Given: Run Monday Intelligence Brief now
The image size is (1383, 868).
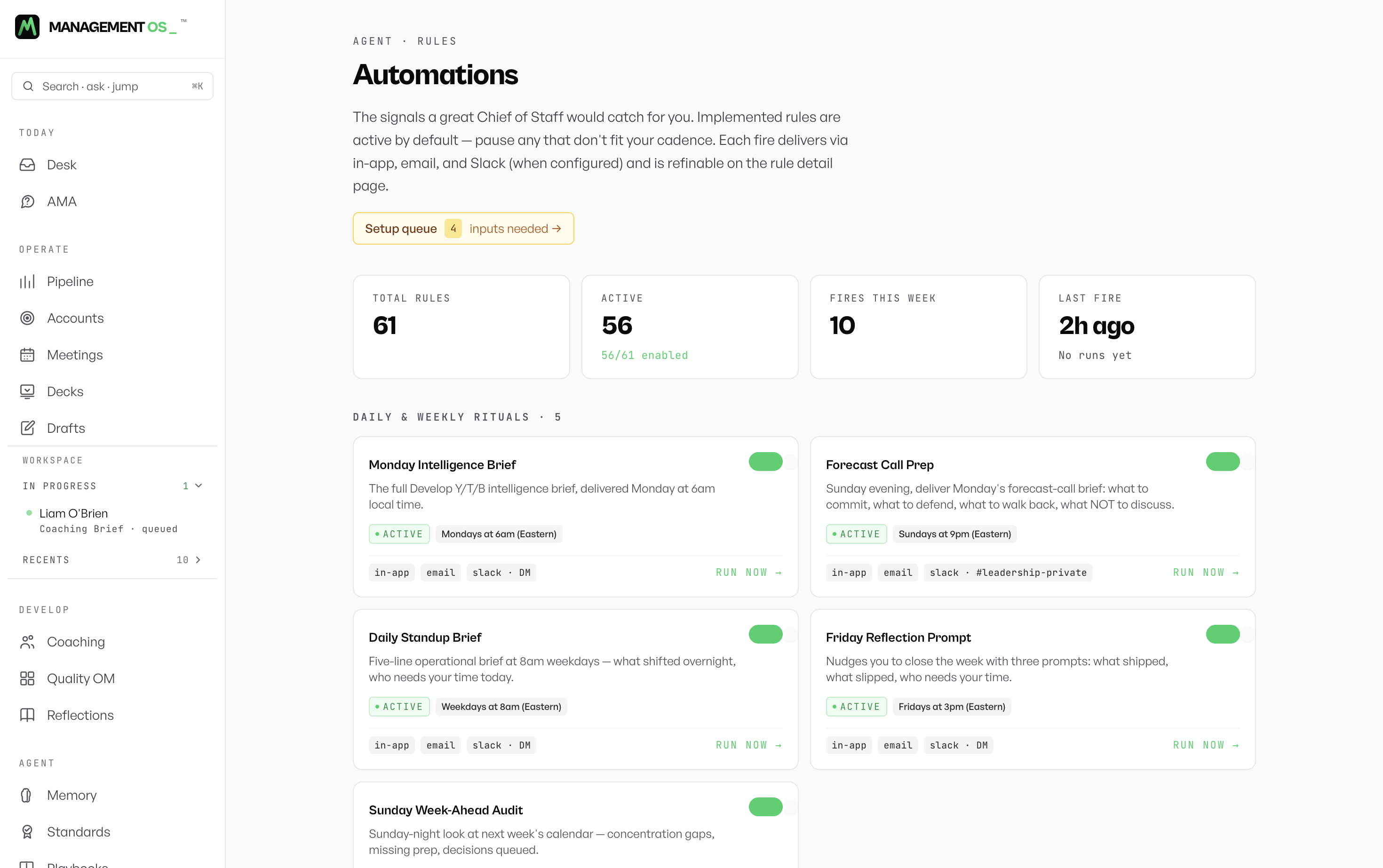Looking at the screenshot, I should point(749,573).
